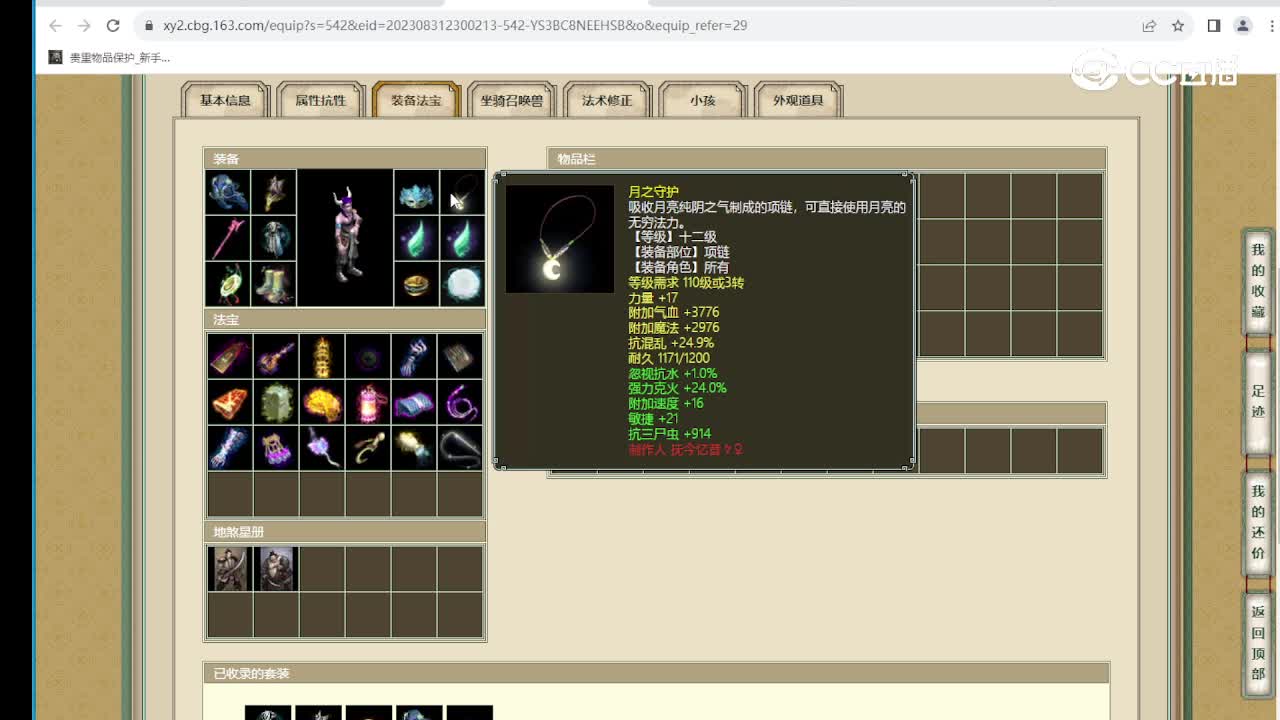Click the blue scroll treasure icon
Viewport: 1280px width, 720px height.
414,402
